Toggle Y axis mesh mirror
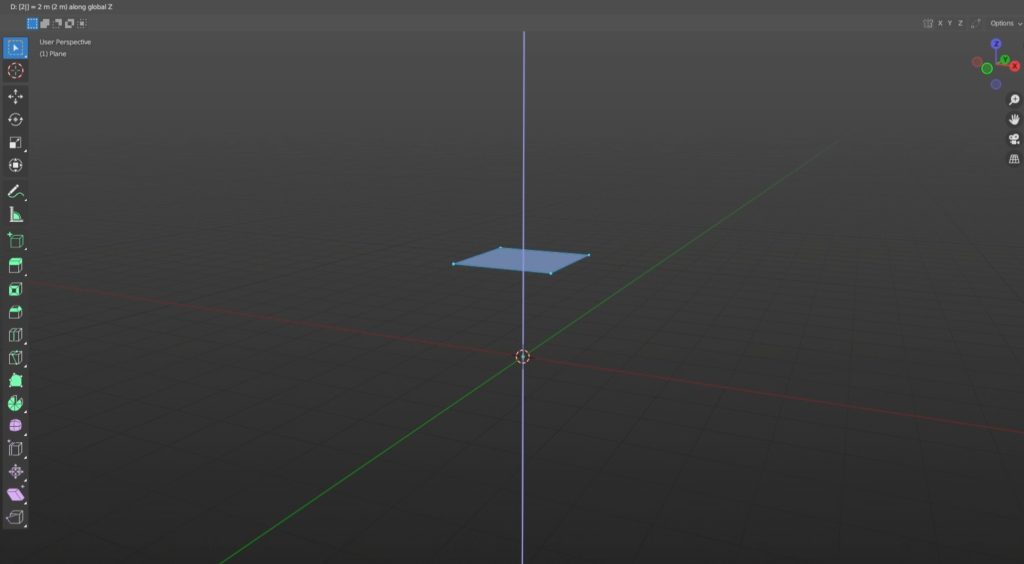Screen dimensions: 1024x564 coord(950,23)
